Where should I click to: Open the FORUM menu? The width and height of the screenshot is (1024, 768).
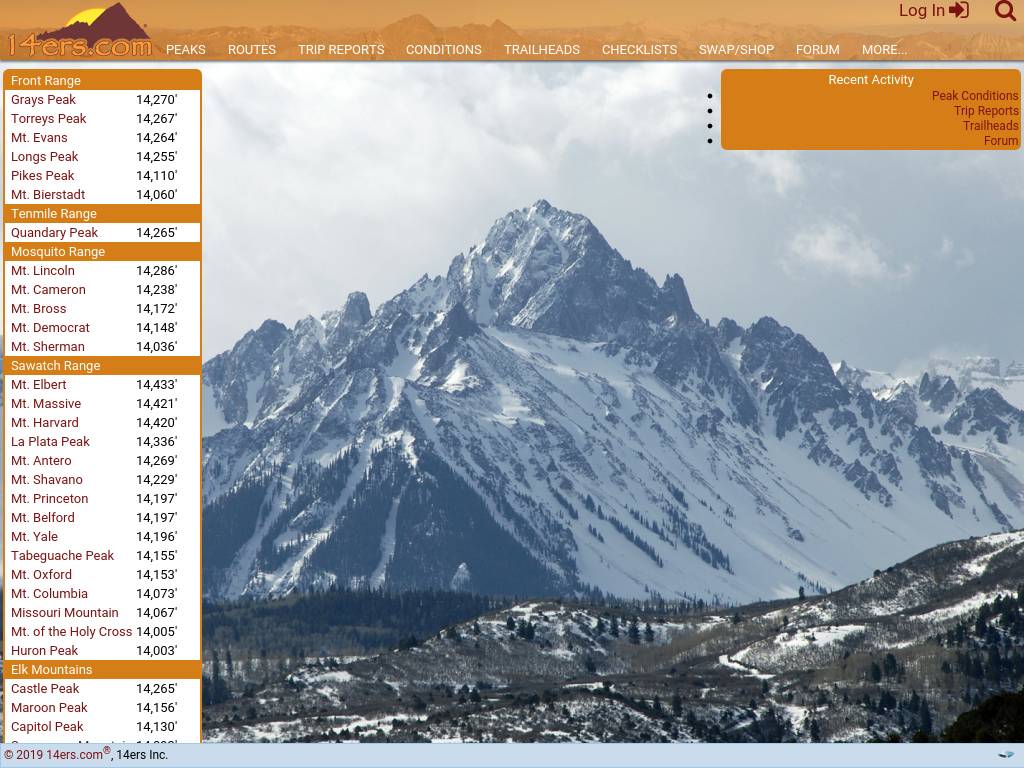(818, 50)
